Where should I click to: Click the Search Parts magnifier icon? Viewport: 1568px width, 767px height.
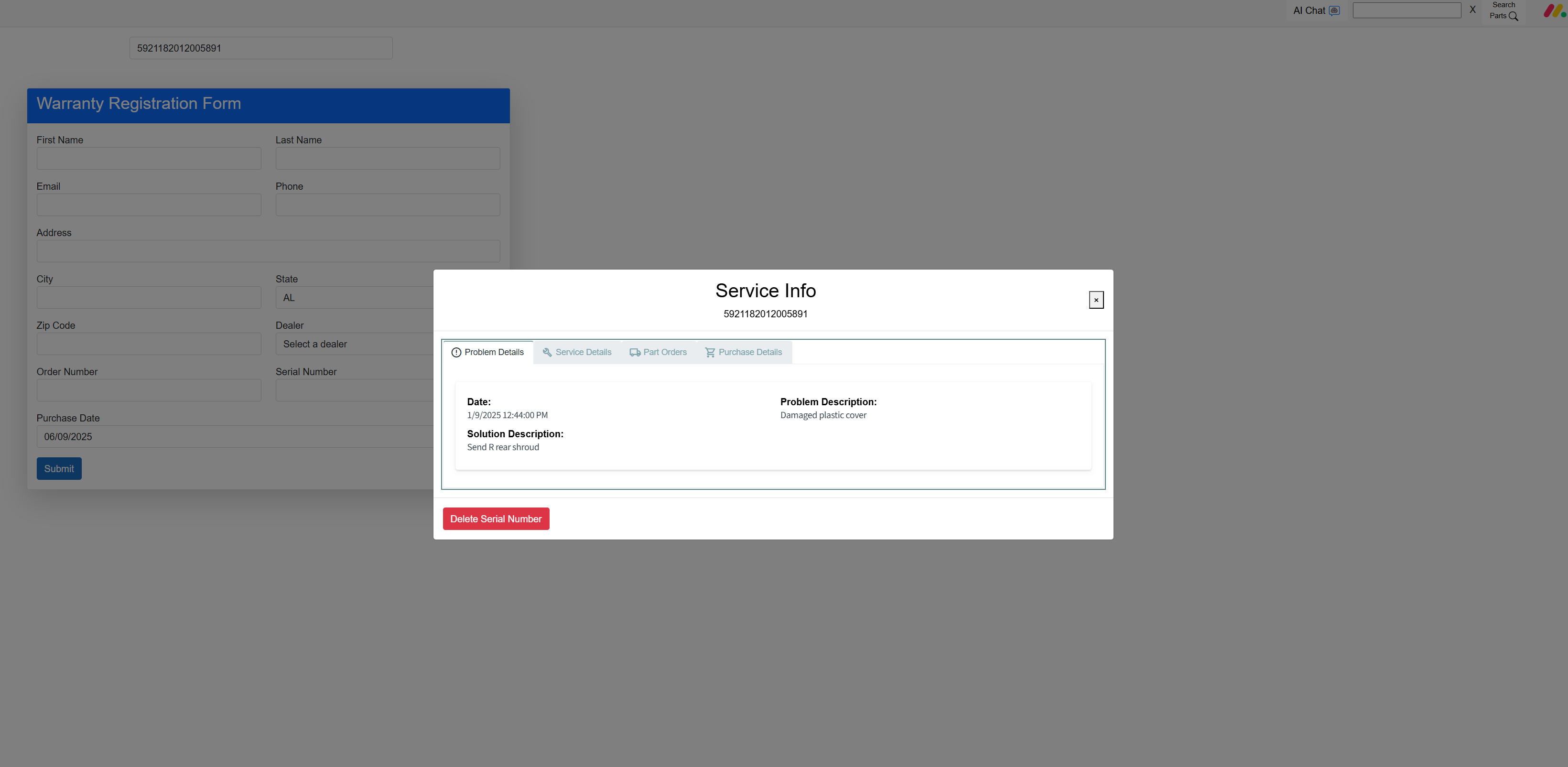coord(1513,16)
